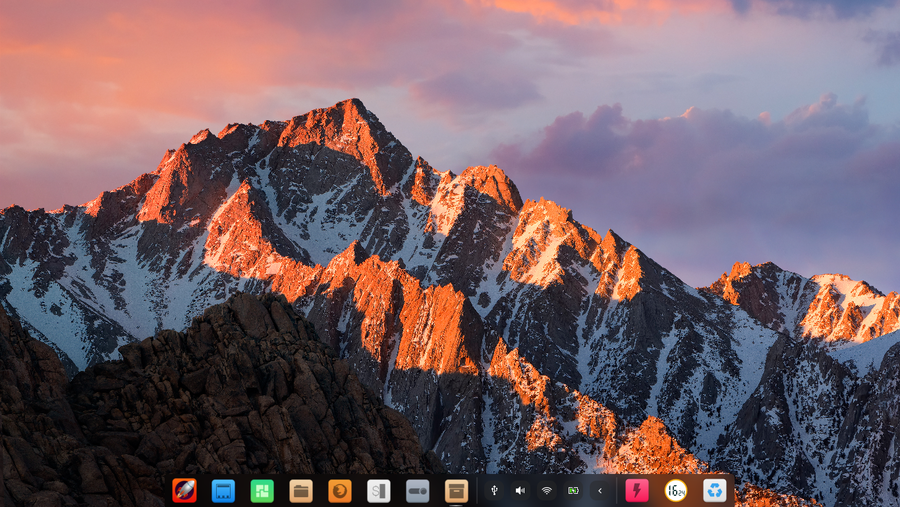Viewport: 900px width, 507px height.
Task: Click the separator left of the USB tray icon
Action: [477, 490]
